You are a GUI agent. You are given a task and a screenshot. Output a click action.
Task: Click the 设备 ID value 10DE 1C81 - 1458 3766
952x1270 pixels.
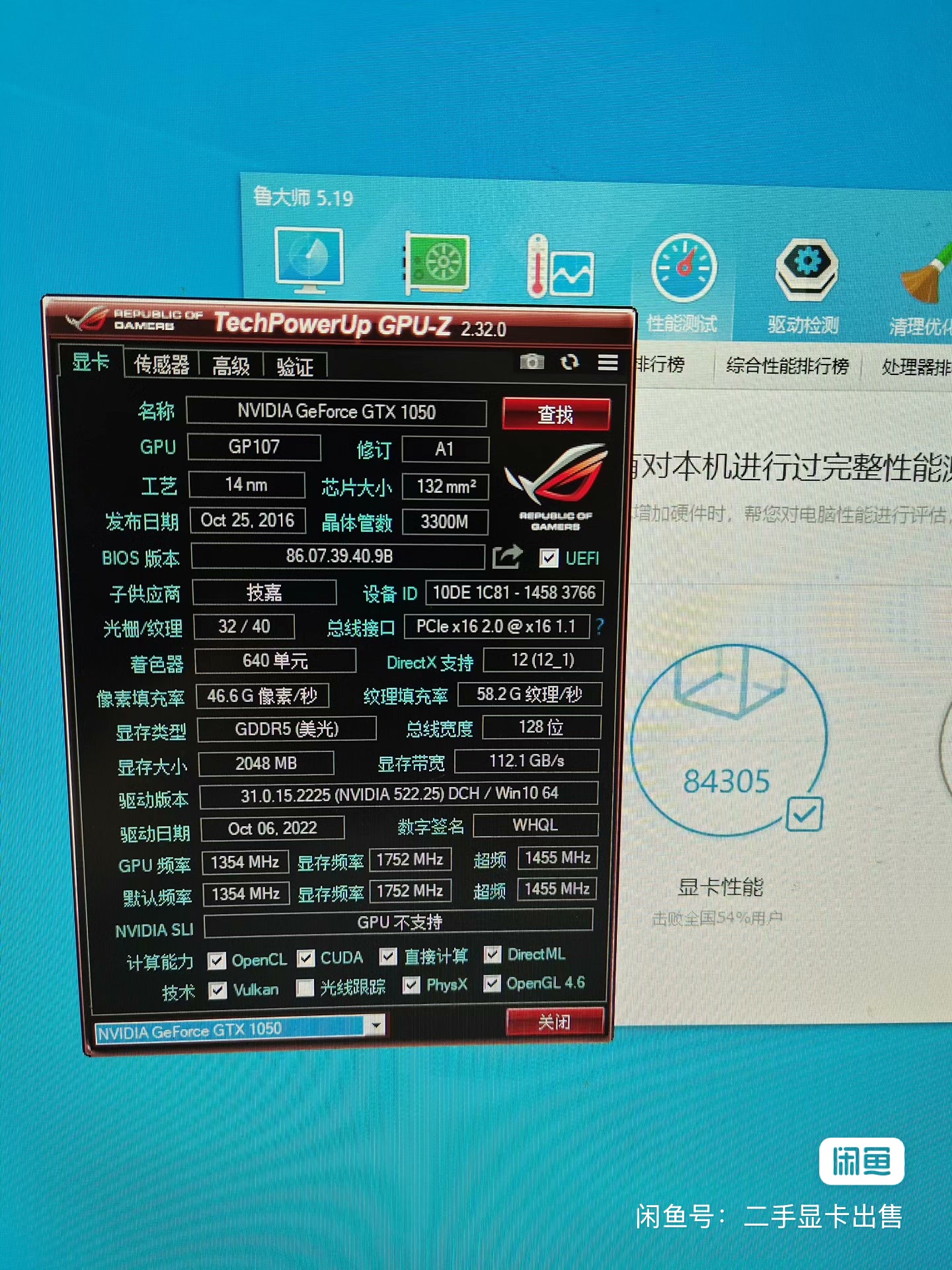tap(514, 592)
